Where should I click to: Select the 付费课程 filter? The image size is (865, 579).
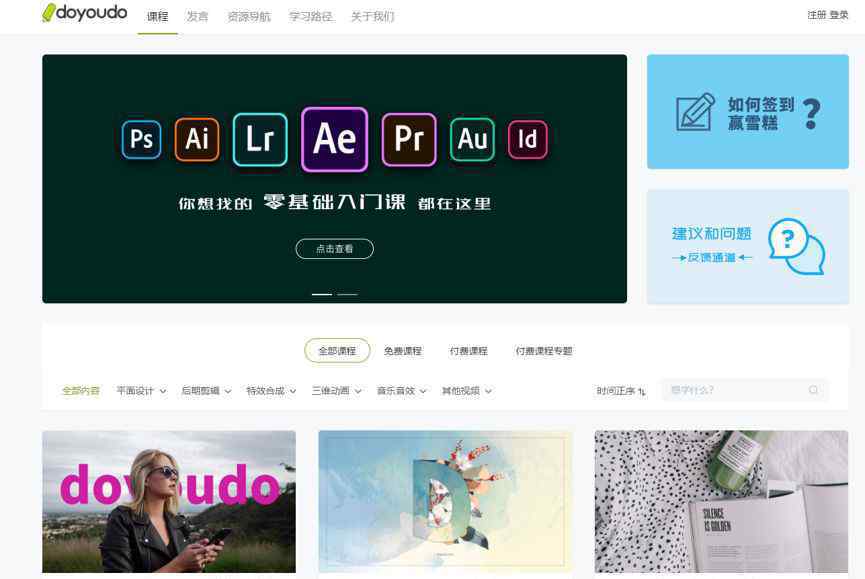[x=468, y=351]
